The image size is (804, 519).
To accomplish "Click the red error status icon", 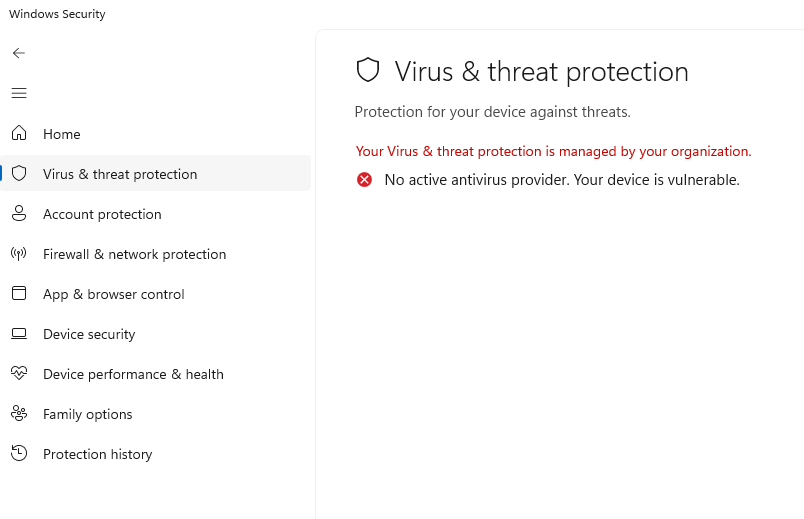I will point(365,180).
